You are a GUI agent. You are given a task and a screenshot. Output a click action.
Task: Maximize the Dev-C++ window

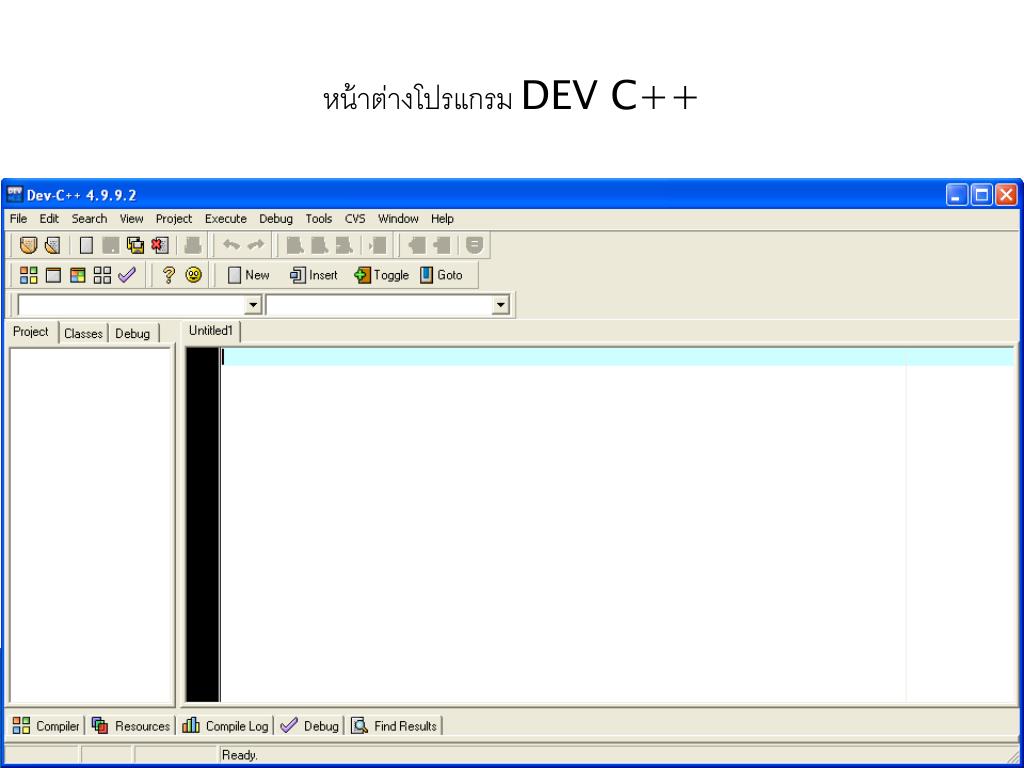pos(981,195)
